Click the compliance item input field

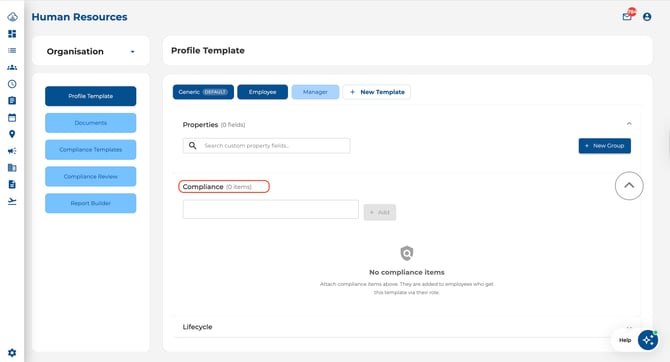click(271, 209)
